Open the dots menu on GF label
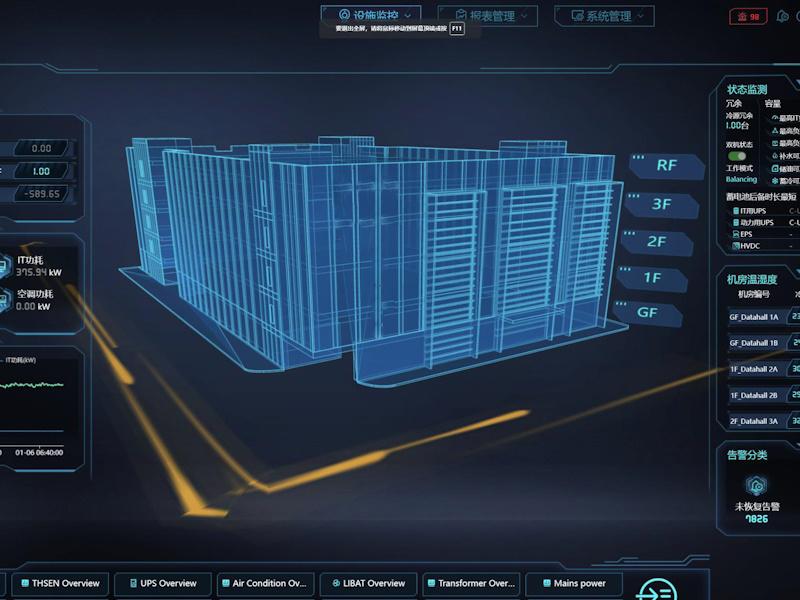 pos(621,304)
